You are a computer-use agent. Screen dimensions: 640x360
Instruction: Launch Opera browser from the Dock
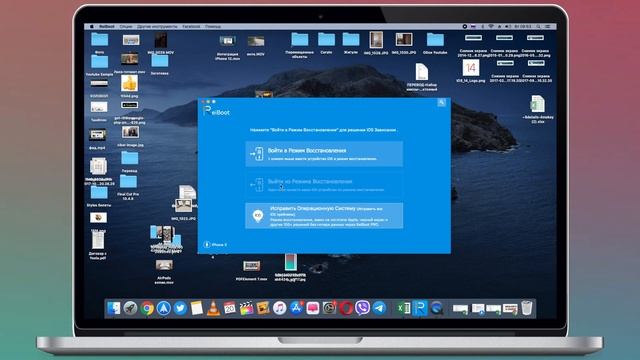346,308
